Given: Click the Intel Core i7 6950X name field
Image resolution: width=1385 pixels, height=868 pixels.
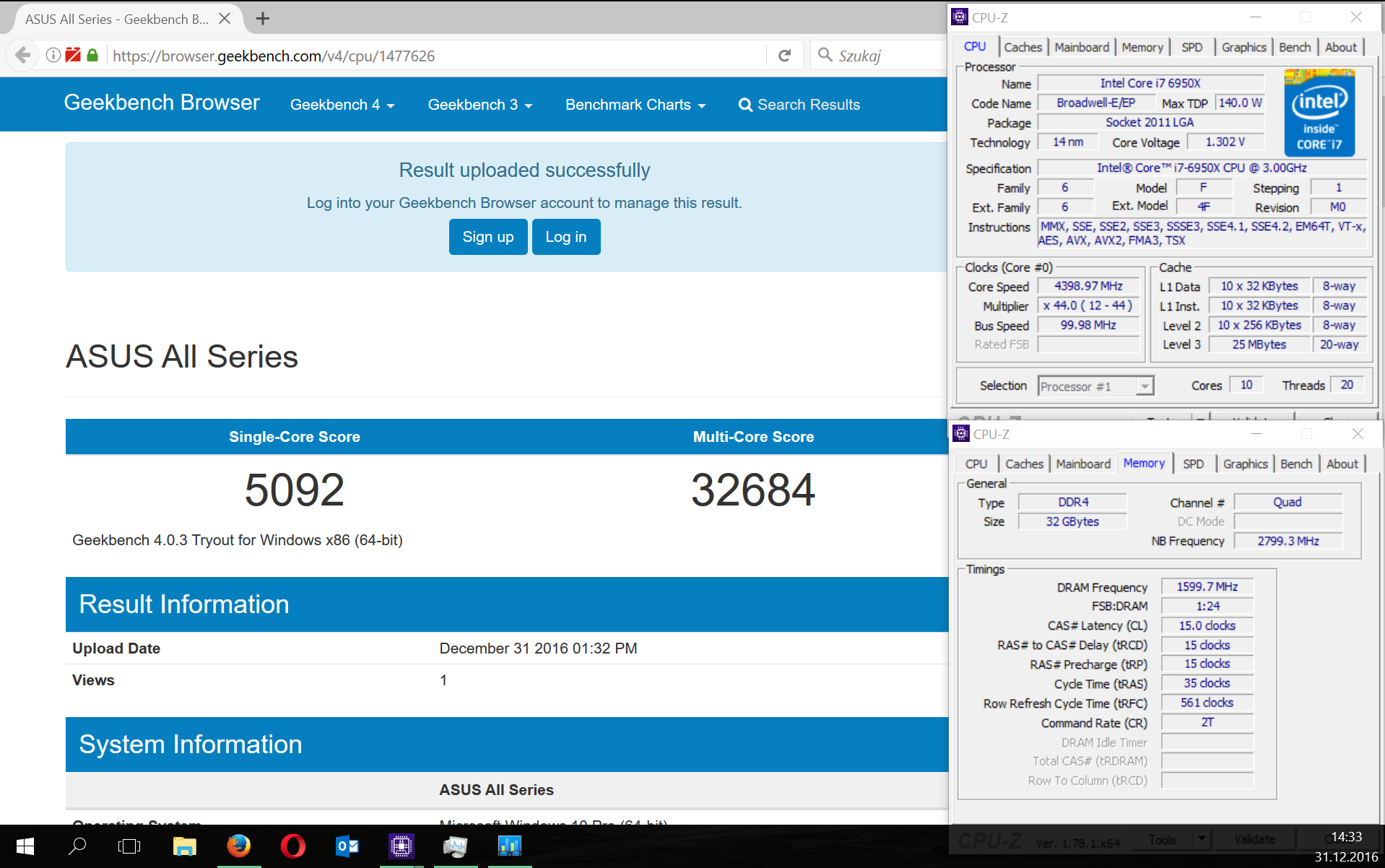Looking at the screenshot, I should pyautogui.click(x=1150, y=83).
